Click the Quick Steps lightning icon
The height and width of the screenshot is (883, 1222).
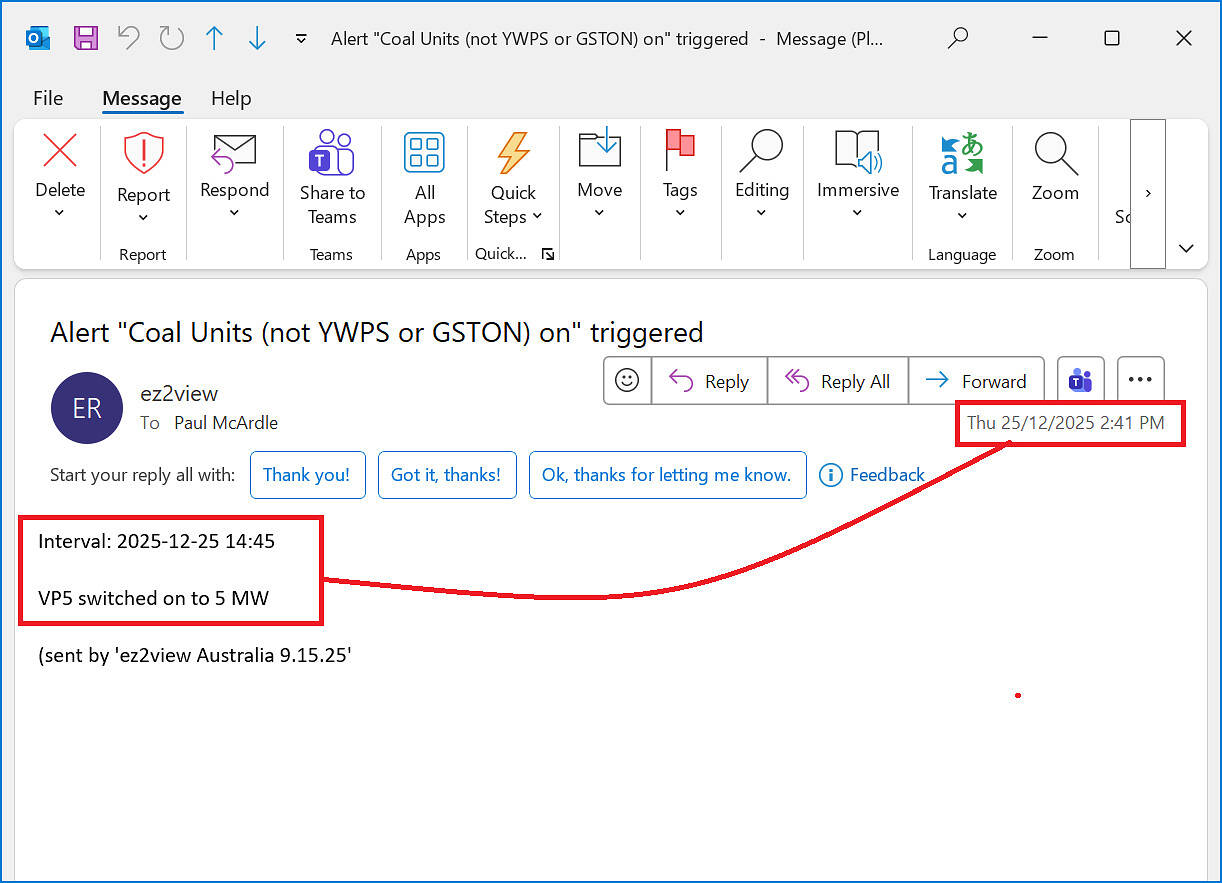tap(513, 153)
